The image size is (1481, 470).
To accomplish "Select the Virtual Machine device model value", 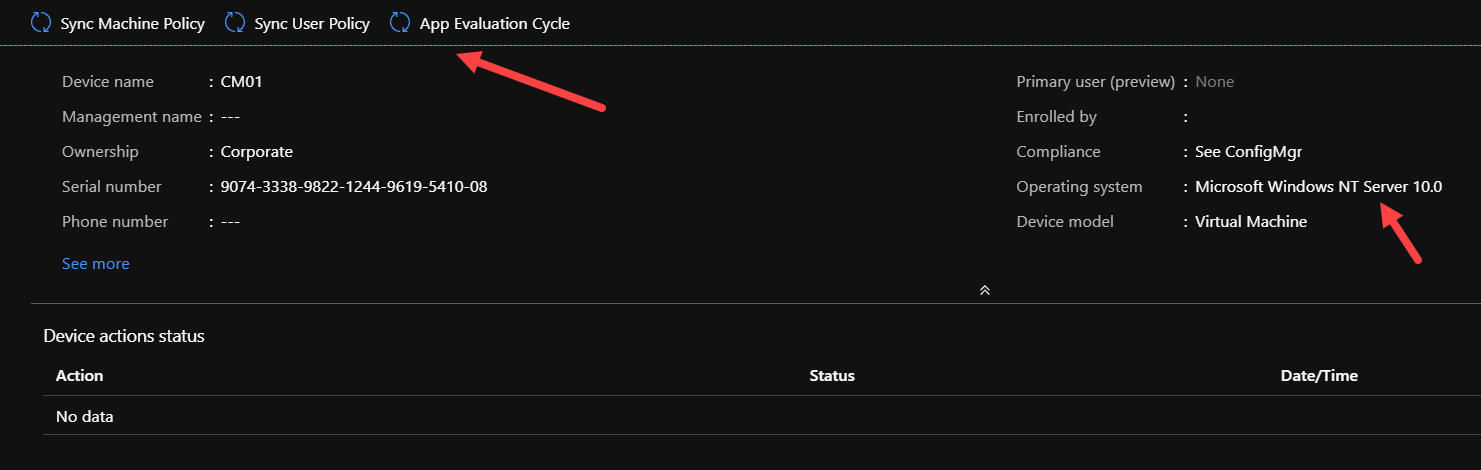I will [x=1251, y=222].
